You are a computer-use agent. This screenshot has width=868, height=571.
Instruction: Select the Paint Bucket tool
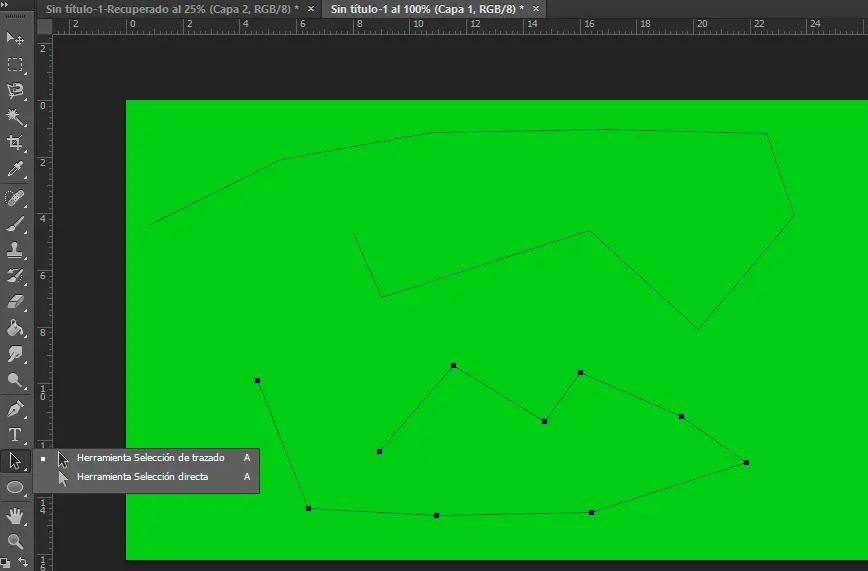tap(15, 328)
